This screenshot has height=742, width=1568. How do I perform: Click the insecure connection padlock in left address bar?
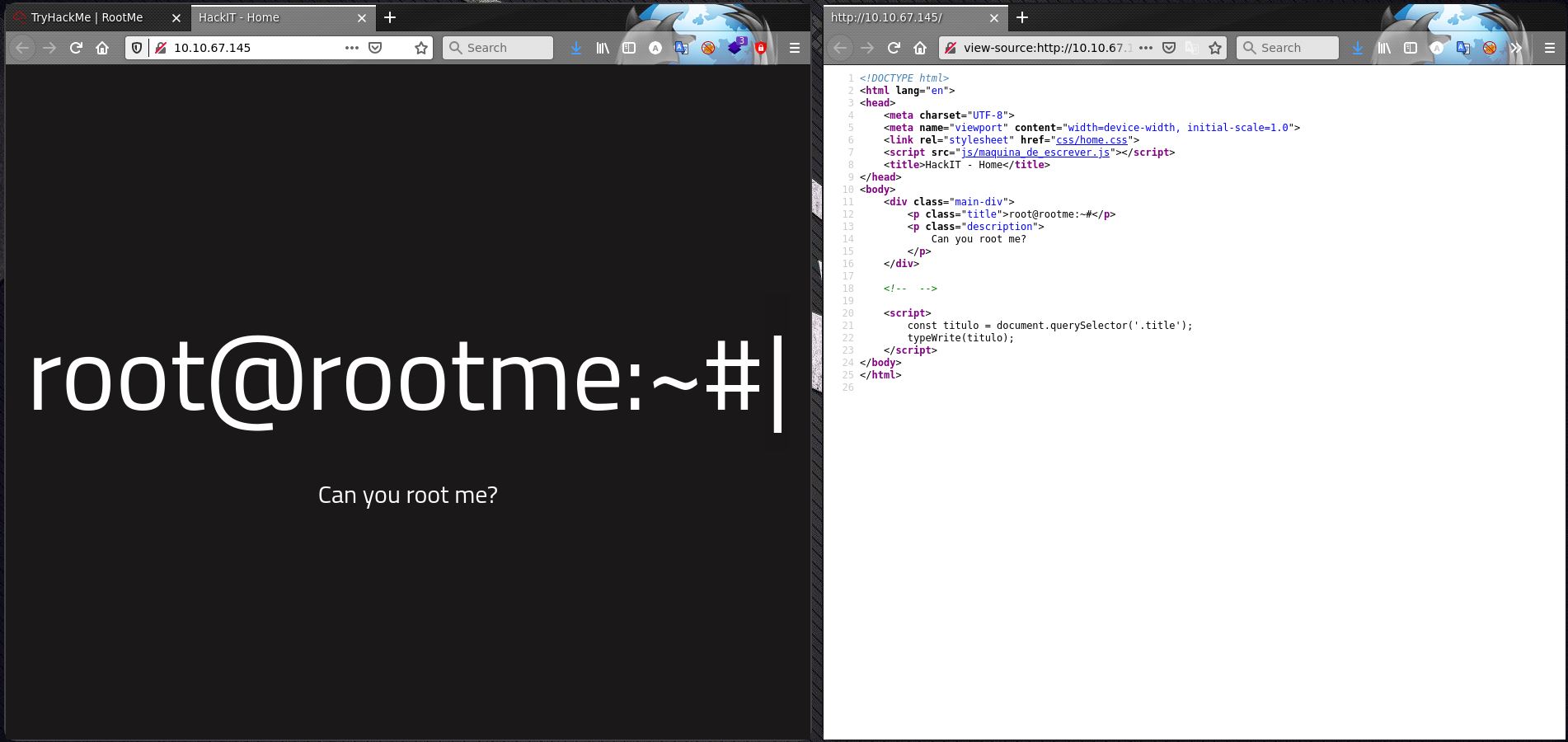(x=161, y=48)
